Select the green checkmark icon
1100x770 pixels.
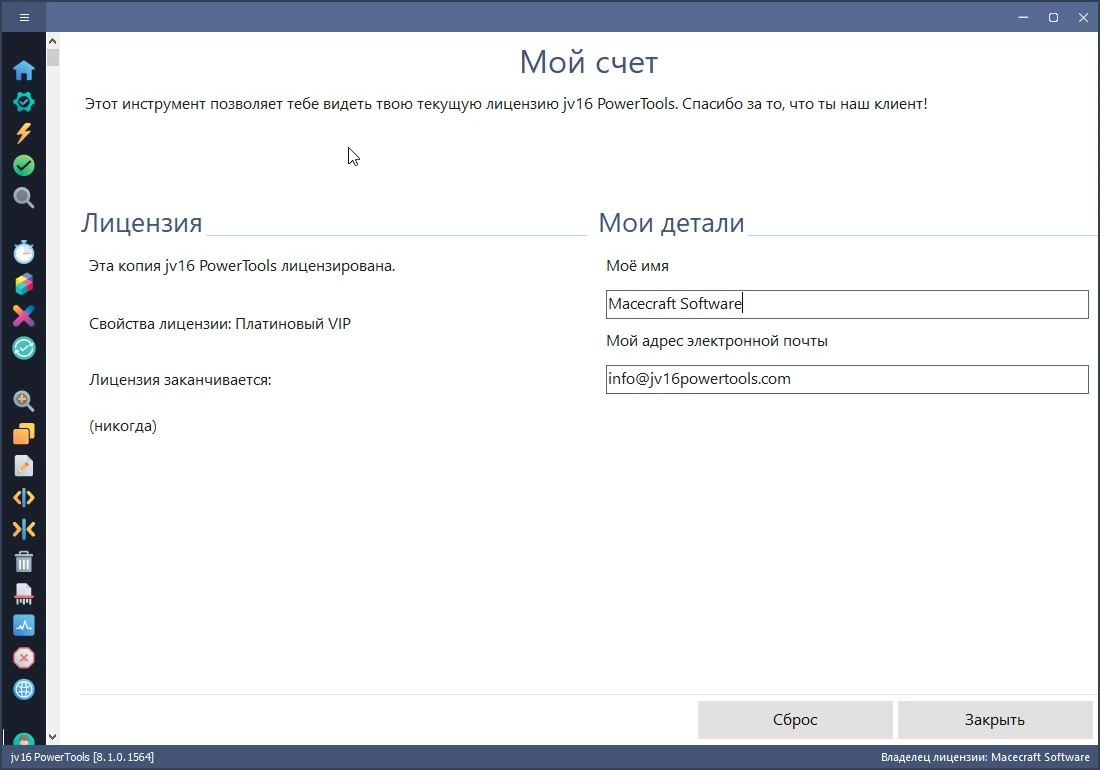point(24,166)
